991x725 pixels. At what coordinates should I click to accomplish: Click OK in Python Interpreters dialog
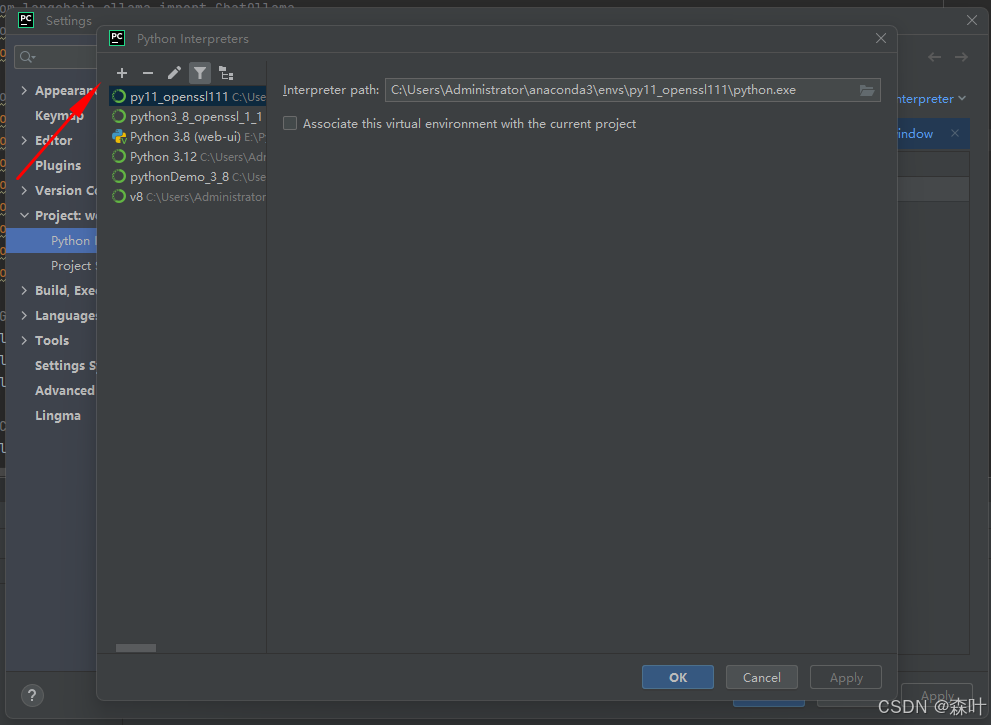point(678,678)
